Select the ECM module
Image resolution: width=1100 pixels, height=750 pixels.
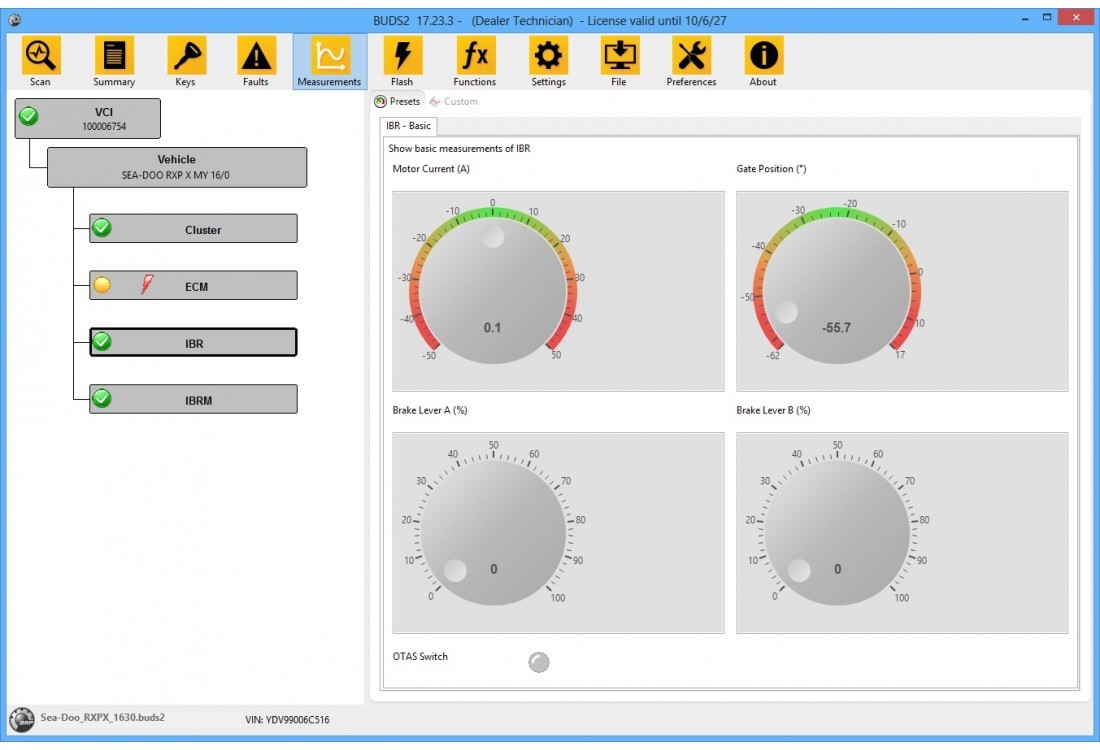[x=194, y=286]
